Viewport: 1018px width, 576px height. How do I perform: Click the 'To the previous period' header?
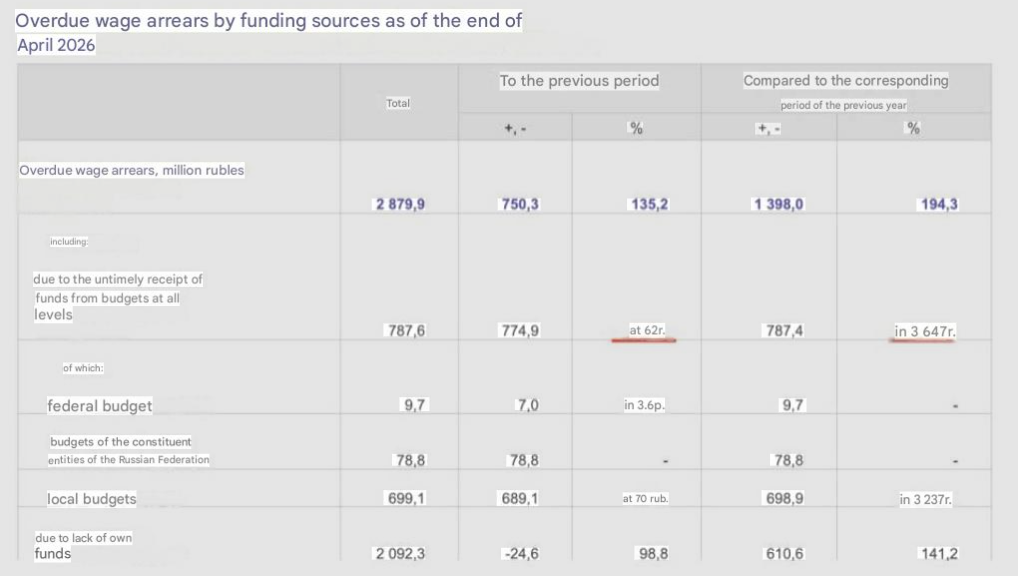coord(579,81)
